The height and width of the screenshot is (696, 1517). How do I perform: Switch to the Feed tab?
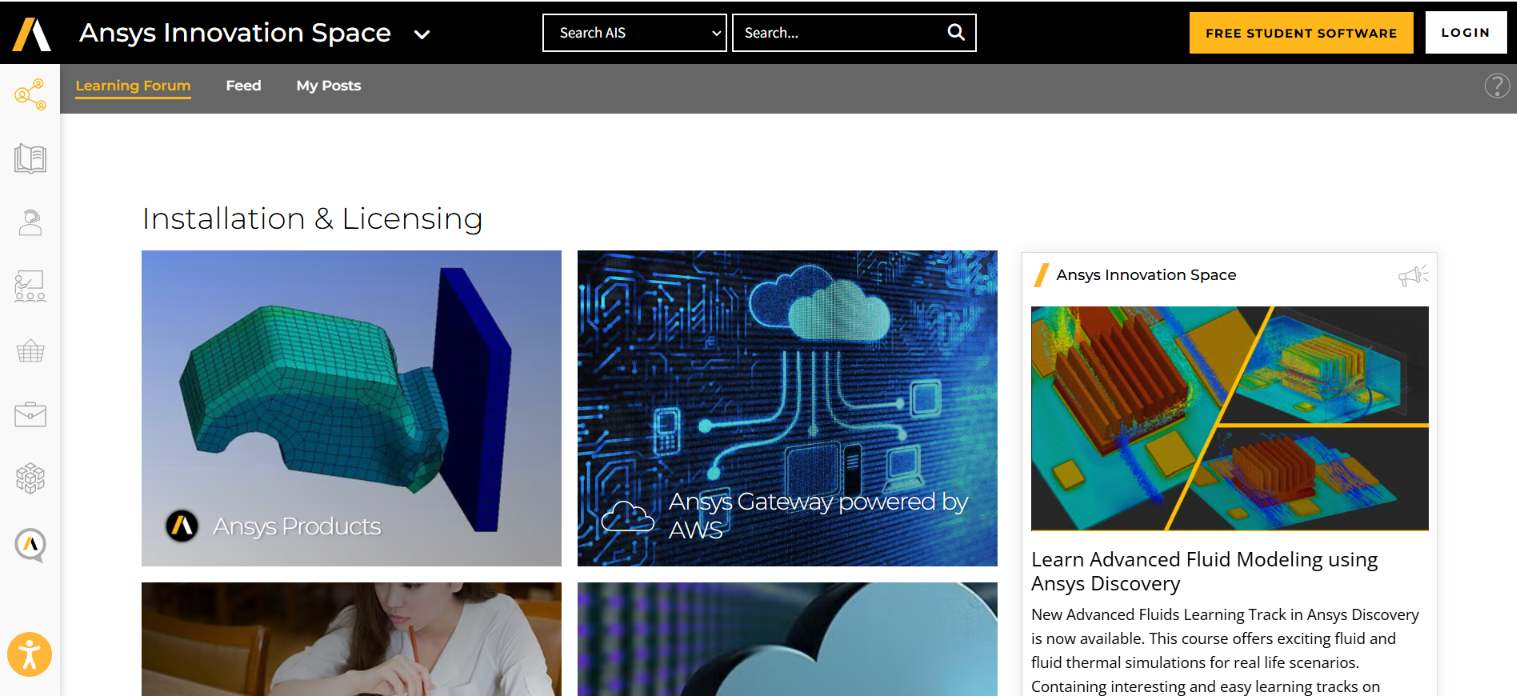tap(243, 86)
